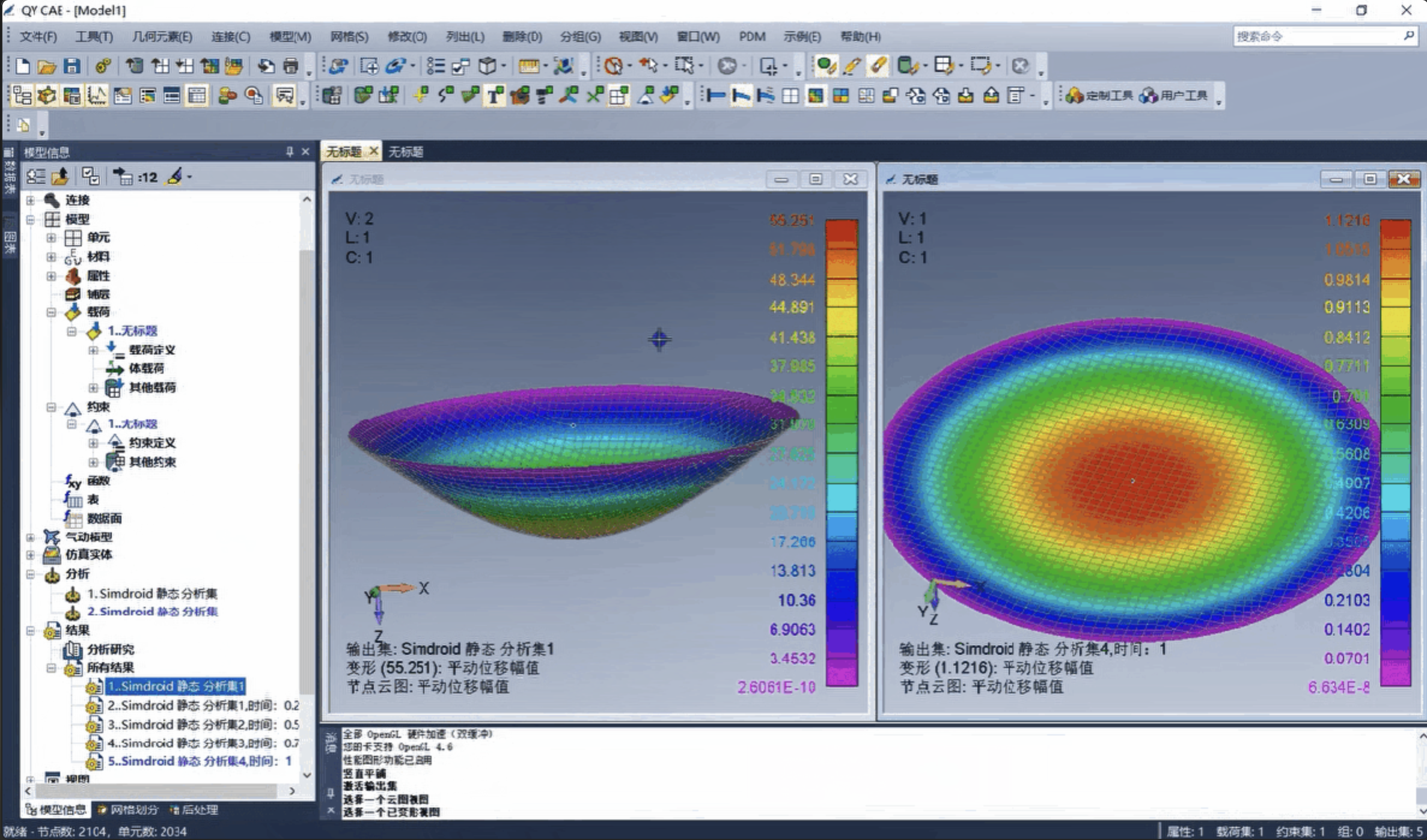Click the Print toolbar icon
Screen dimensions: 1427x840
pyautogui.click(x=291, y=66)
